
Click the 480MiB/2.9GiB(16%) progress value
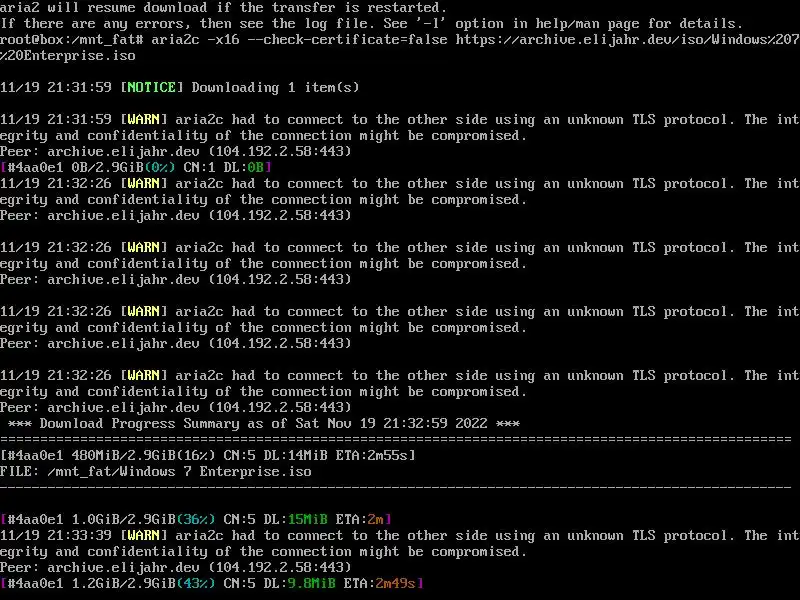(x=143, y=455)
